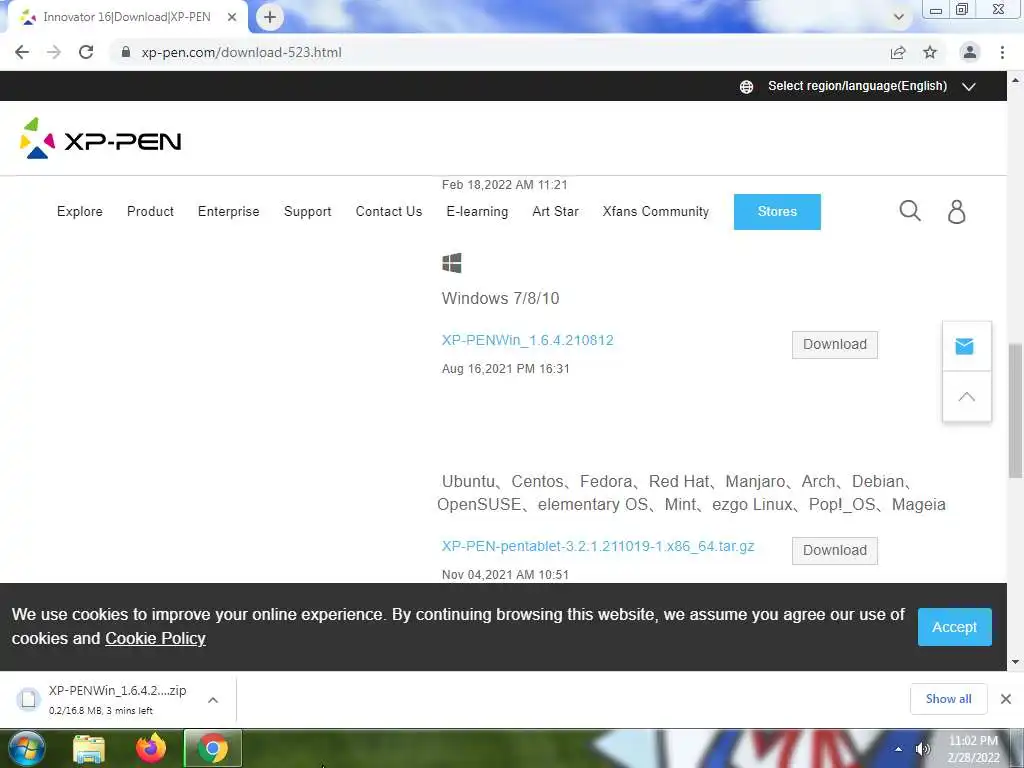Open the E-learning menu

[477, 212]
